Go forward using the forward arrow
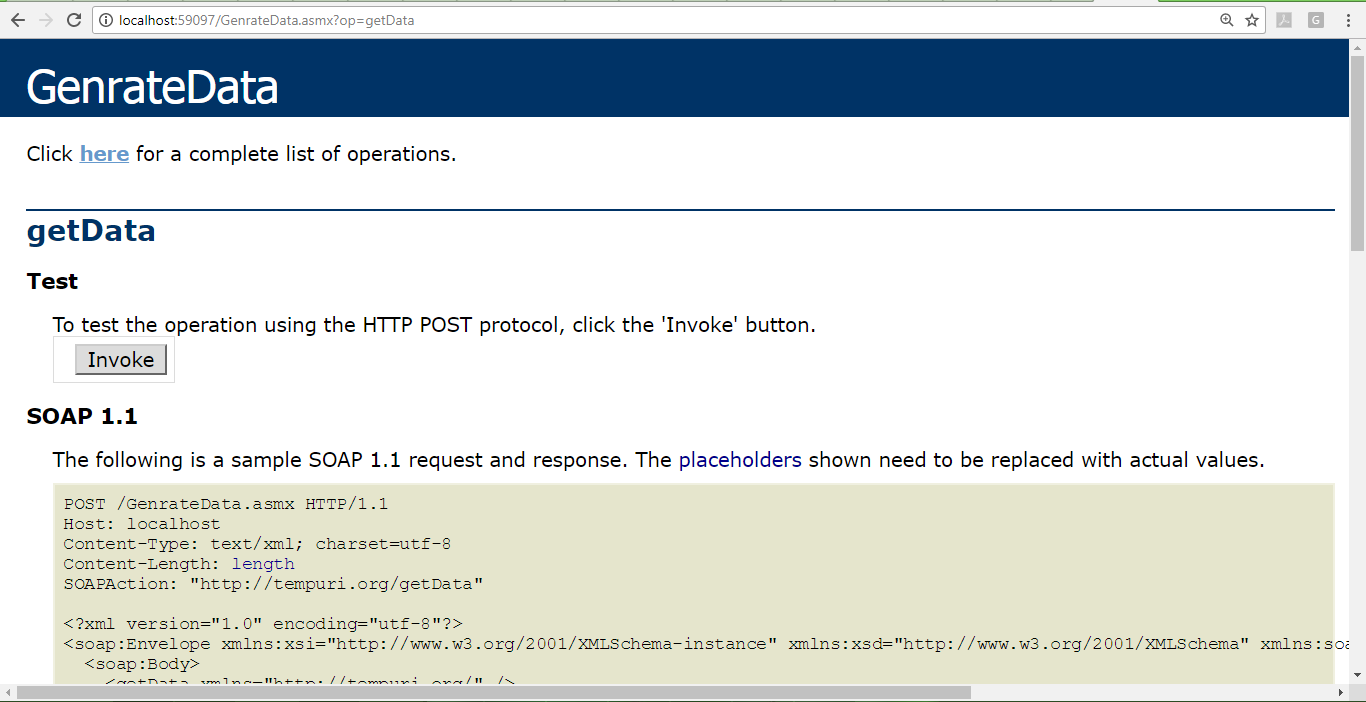 [45, 19]
